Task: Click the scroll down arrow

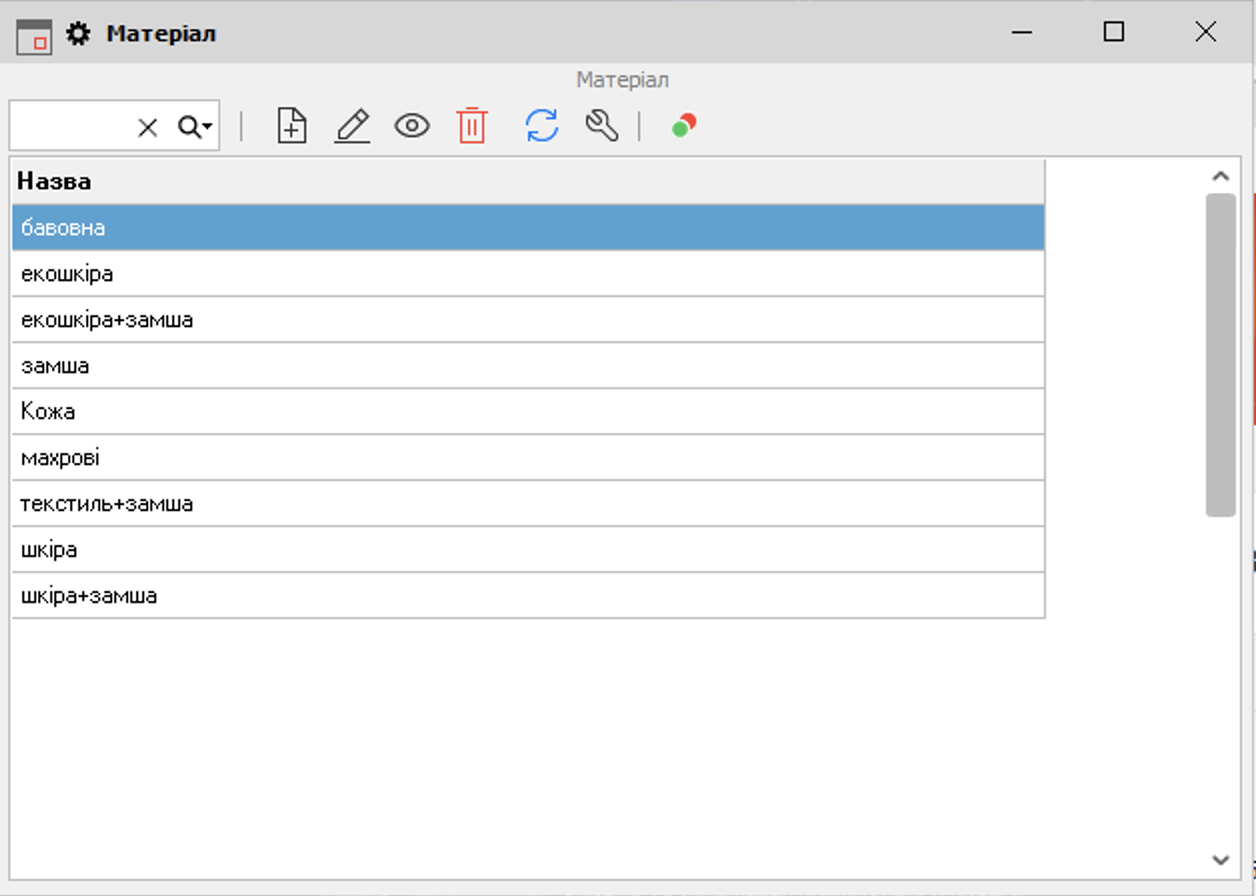Action: click(x=1220, y=860)
